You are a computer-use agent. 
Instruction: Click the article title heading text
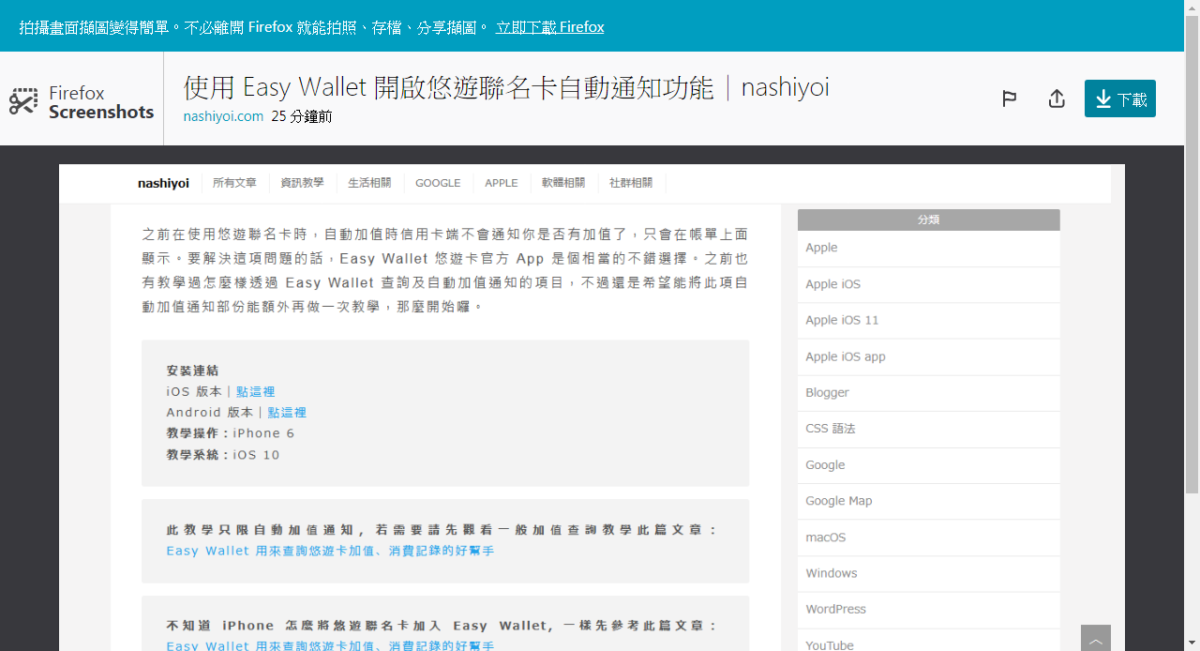tap(506, 88)
